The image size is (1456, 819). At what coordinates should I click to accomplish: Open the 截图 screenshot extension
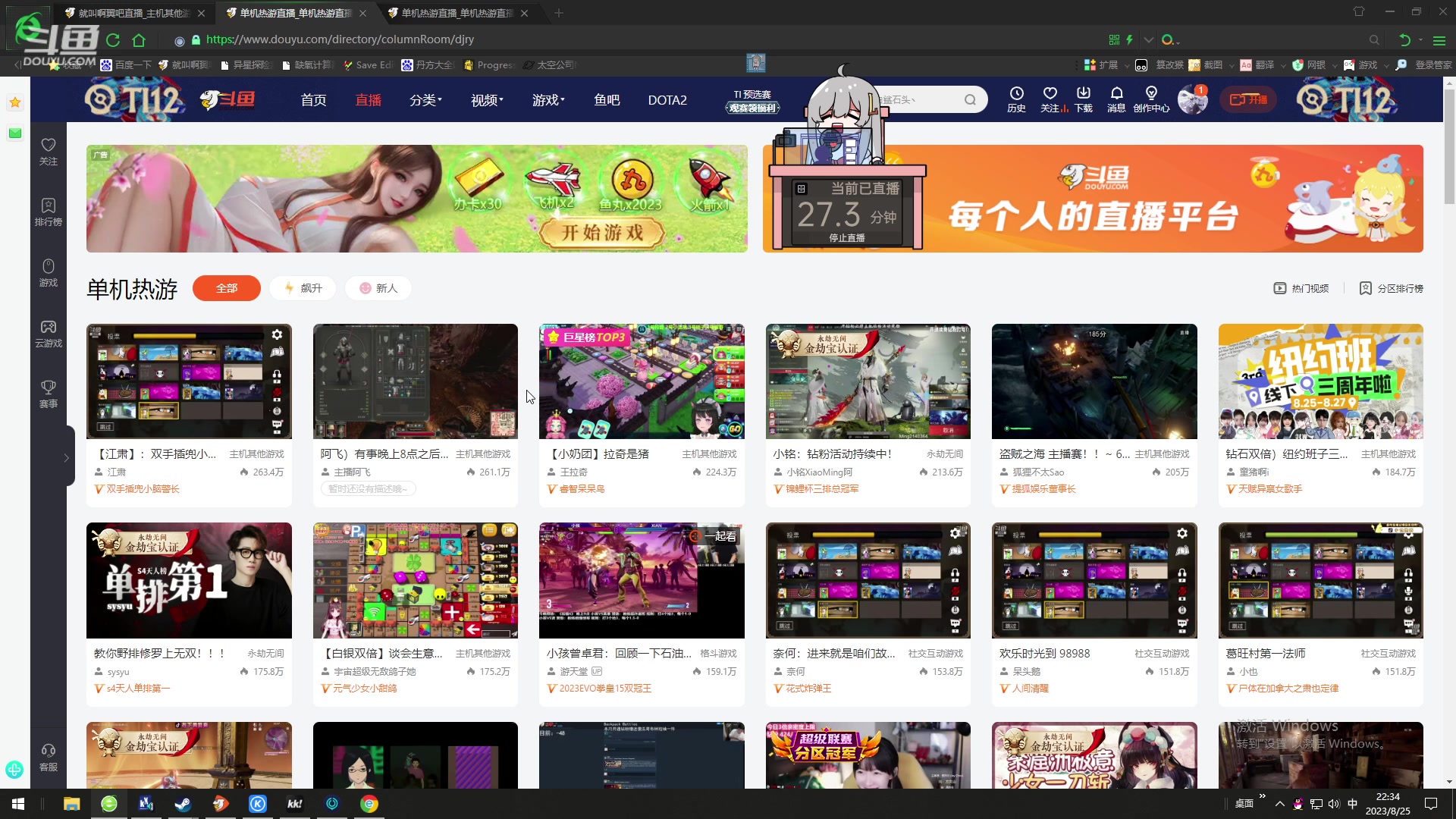click(1206, 65)
